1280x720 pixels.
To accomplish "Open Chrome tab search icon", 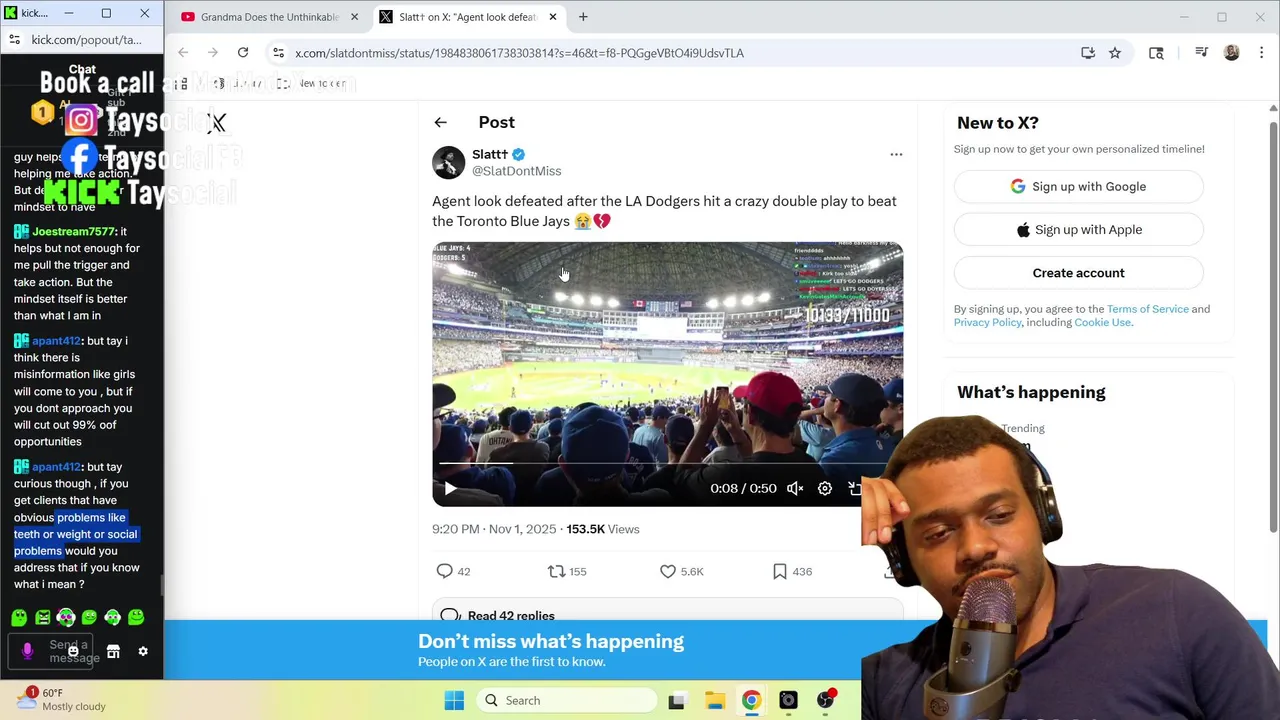I will pyautogui.click(x=1156, y=53).
